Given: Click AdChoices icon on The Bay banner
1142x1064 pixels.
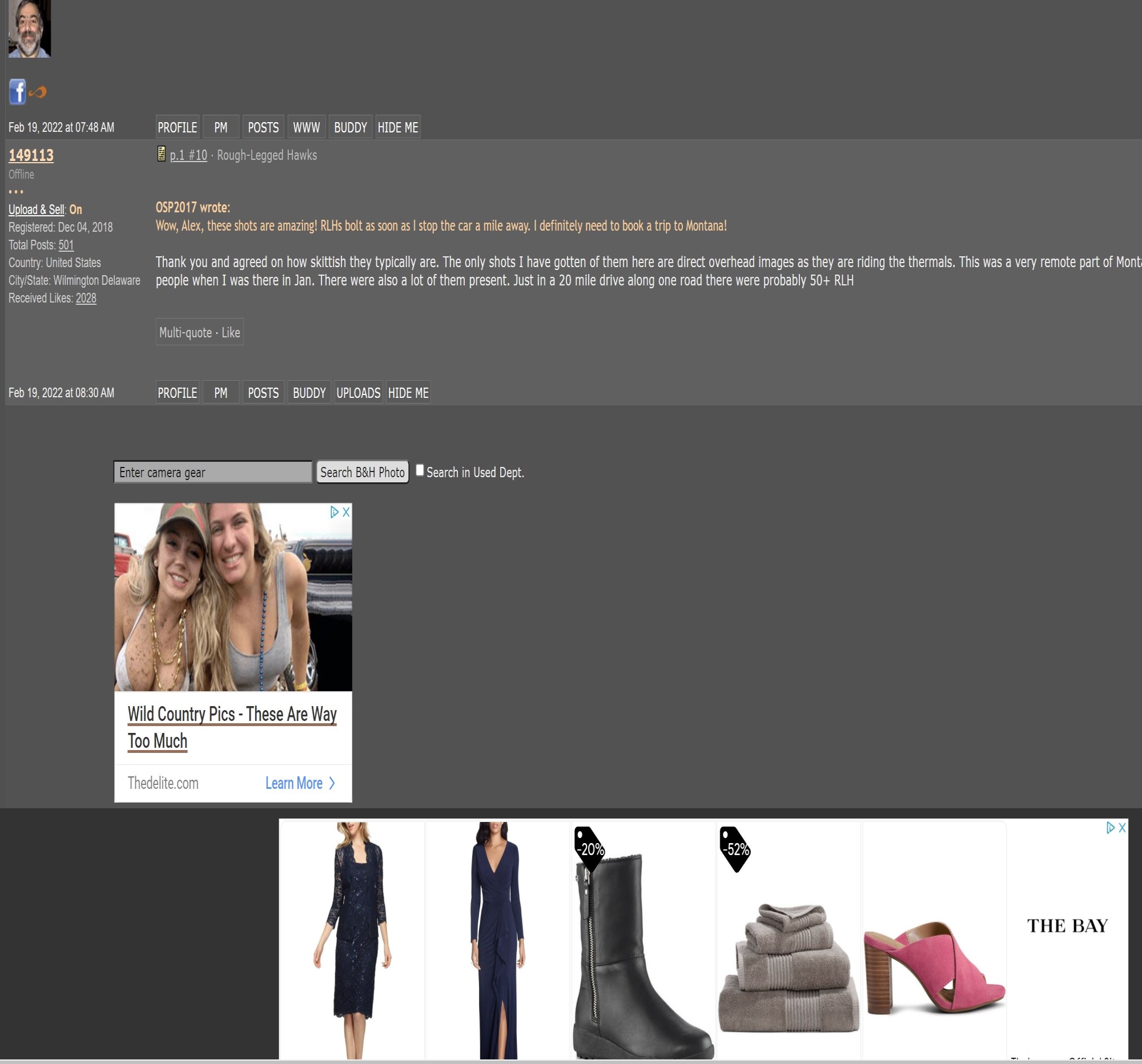Looking at the screenshot, I should [x=1111, y=828].
